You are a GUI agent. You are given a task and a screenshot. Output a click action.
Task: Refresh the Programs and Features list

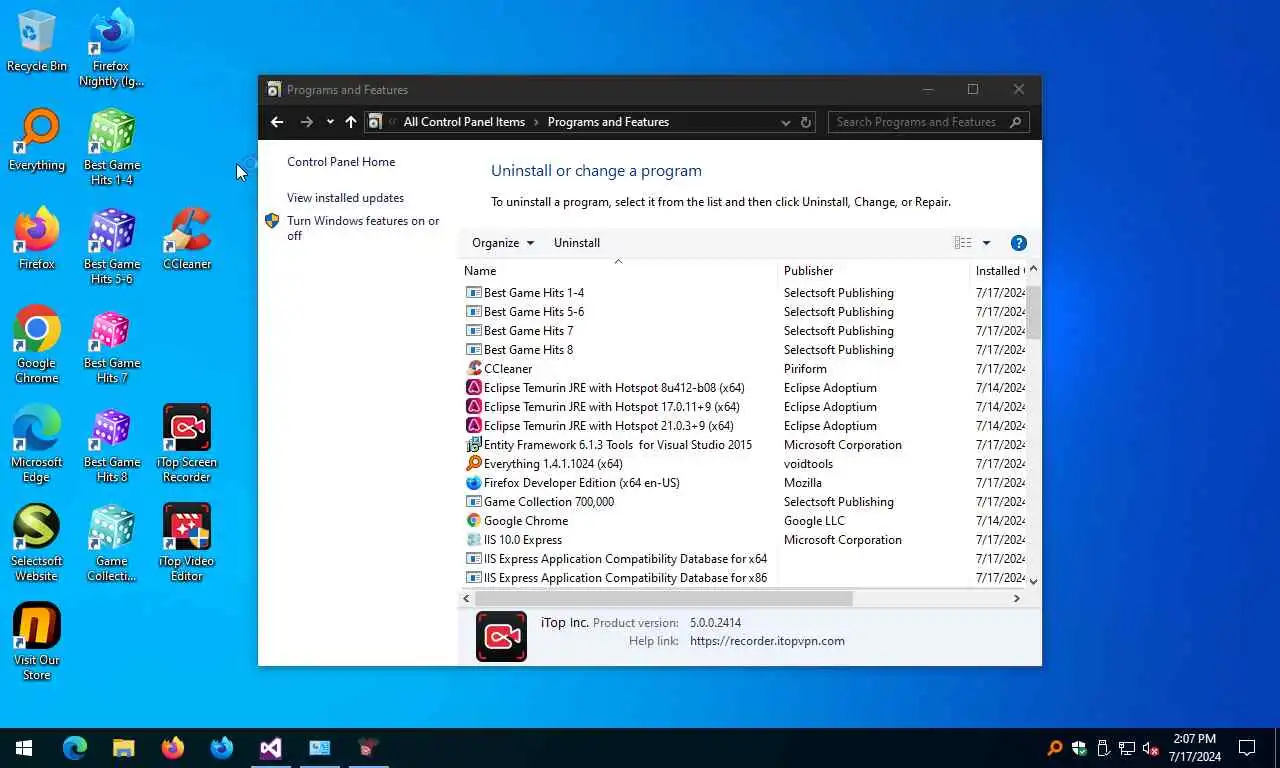coord(806,122)
